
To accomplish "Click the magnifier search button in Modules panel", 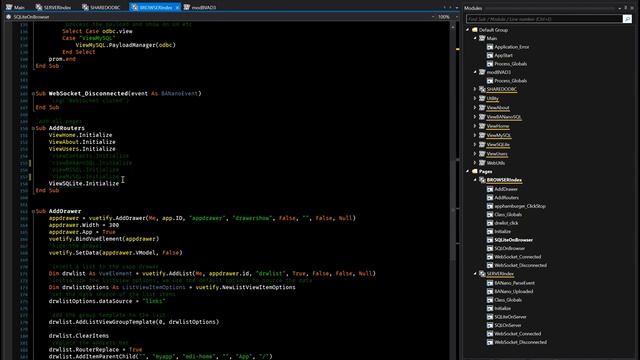I will coord(627,19).
